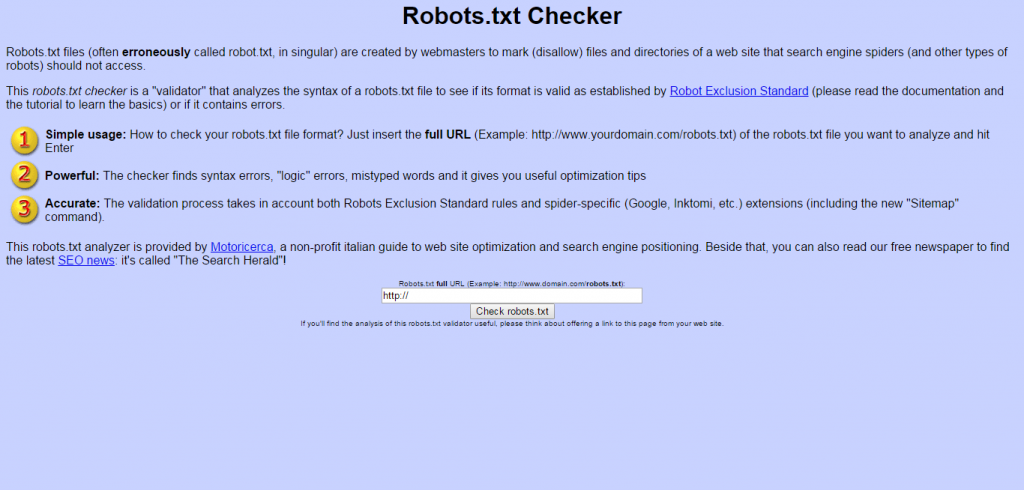1024x490 pixels.
Task: Click the bold 'Powerful:' label
Action: pos(72,176)
